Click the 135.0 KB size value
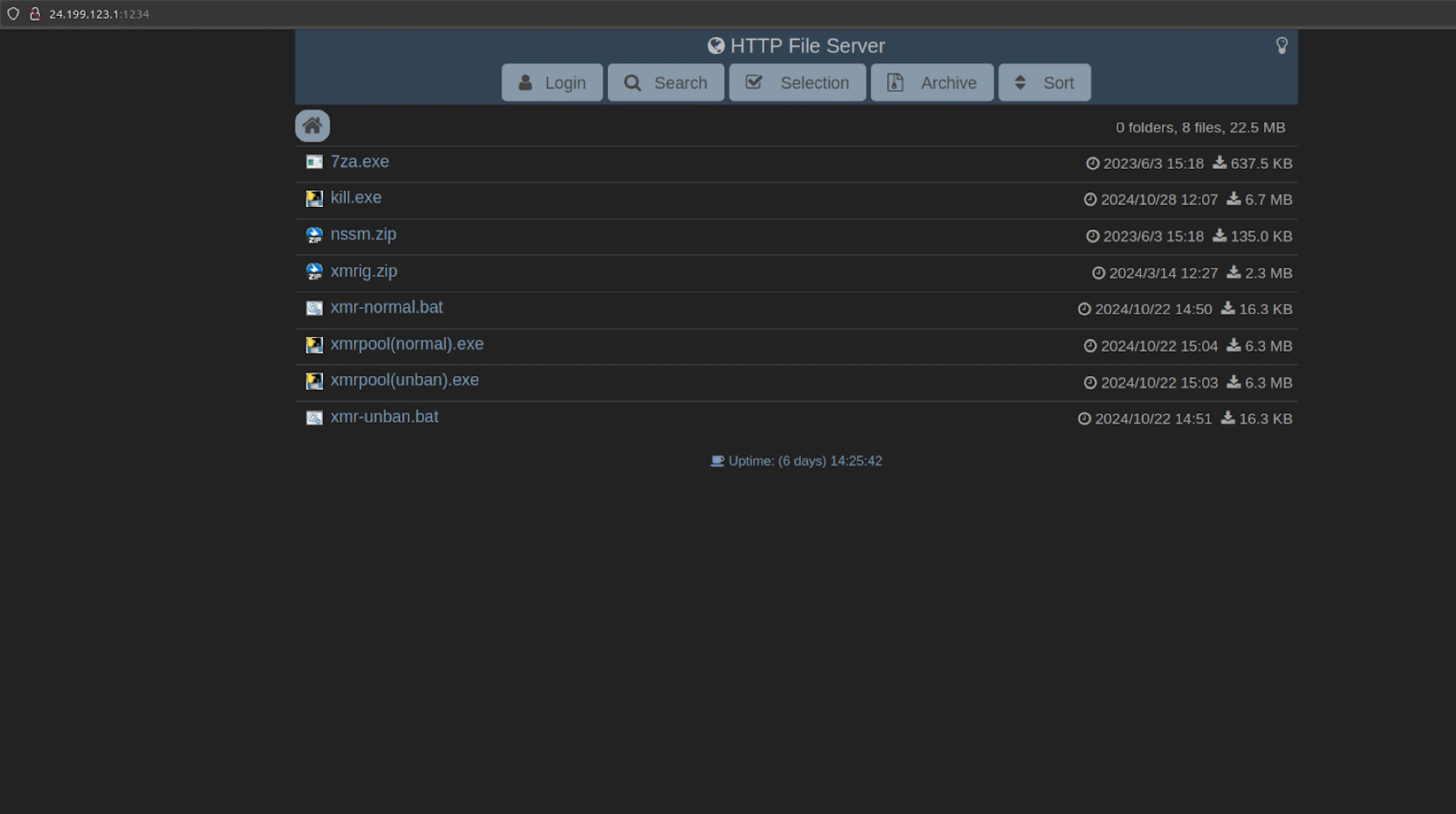Image resolution: width=1456 pixels, height=814 pixels. (x=1261, y=236)
